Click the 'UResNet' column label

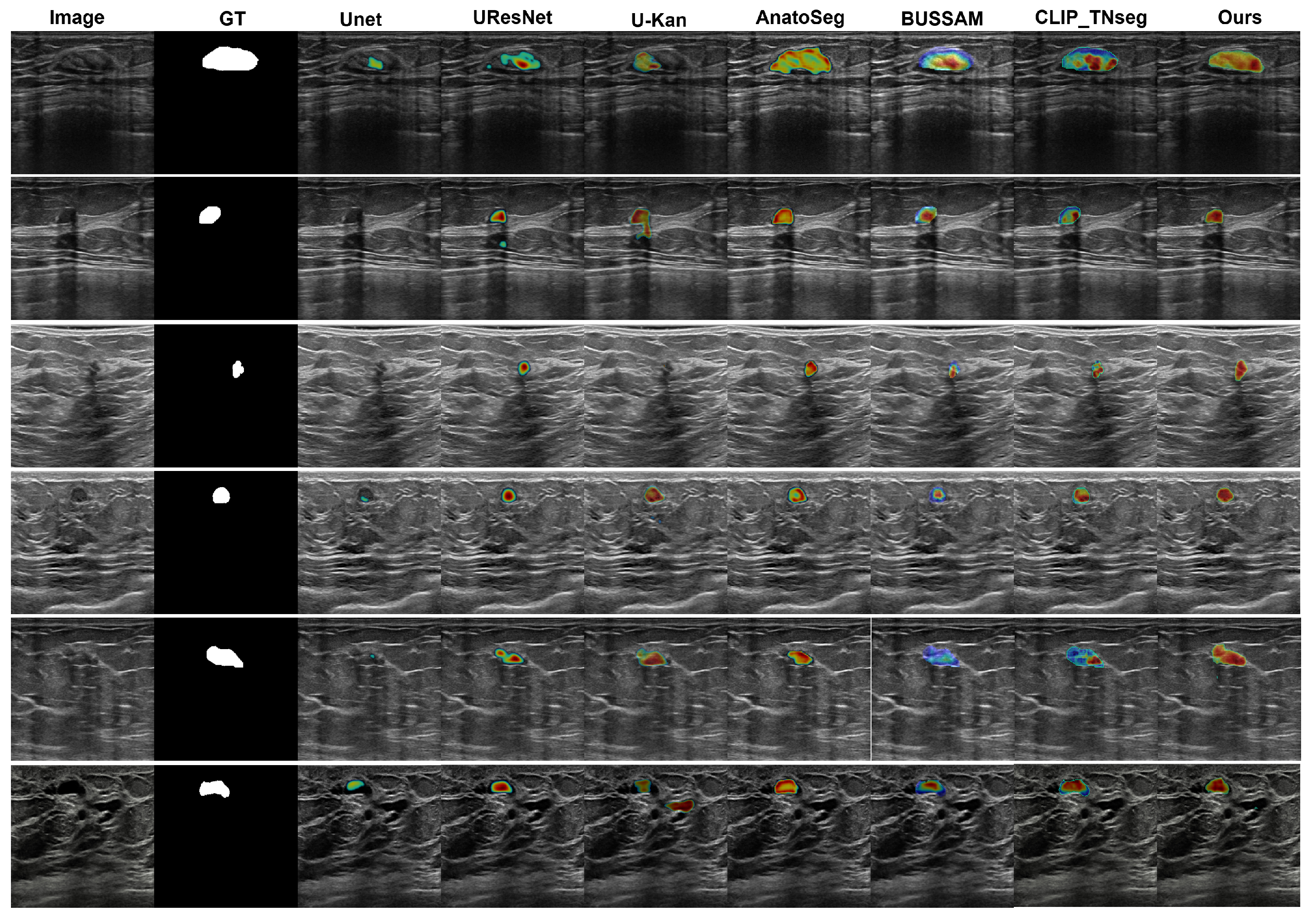(x=512, y=17)
